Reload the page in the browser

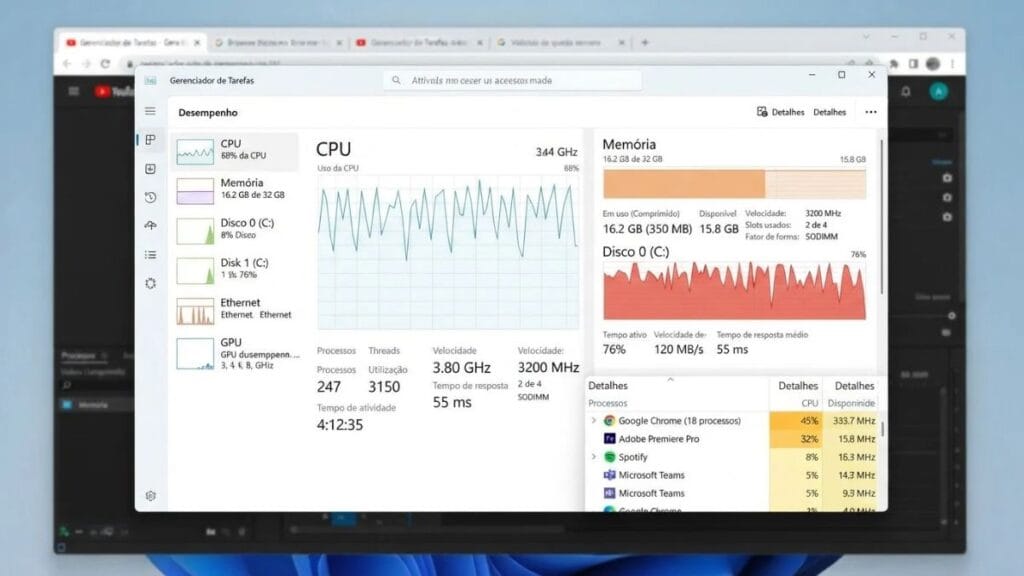105,63
